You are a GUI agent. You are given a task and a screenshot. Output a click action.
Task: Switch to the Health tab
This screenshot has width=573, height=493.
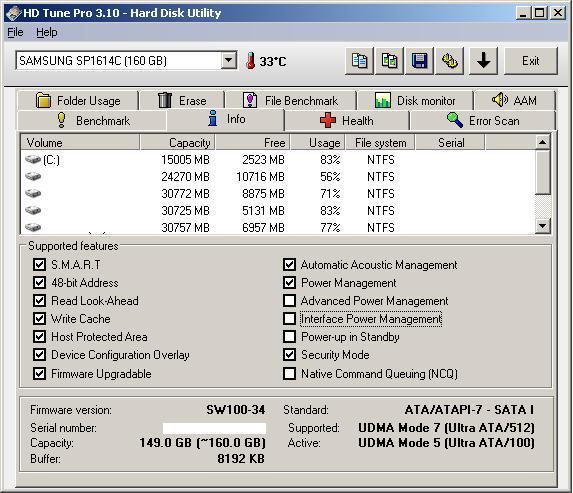[x=346, y=120]
